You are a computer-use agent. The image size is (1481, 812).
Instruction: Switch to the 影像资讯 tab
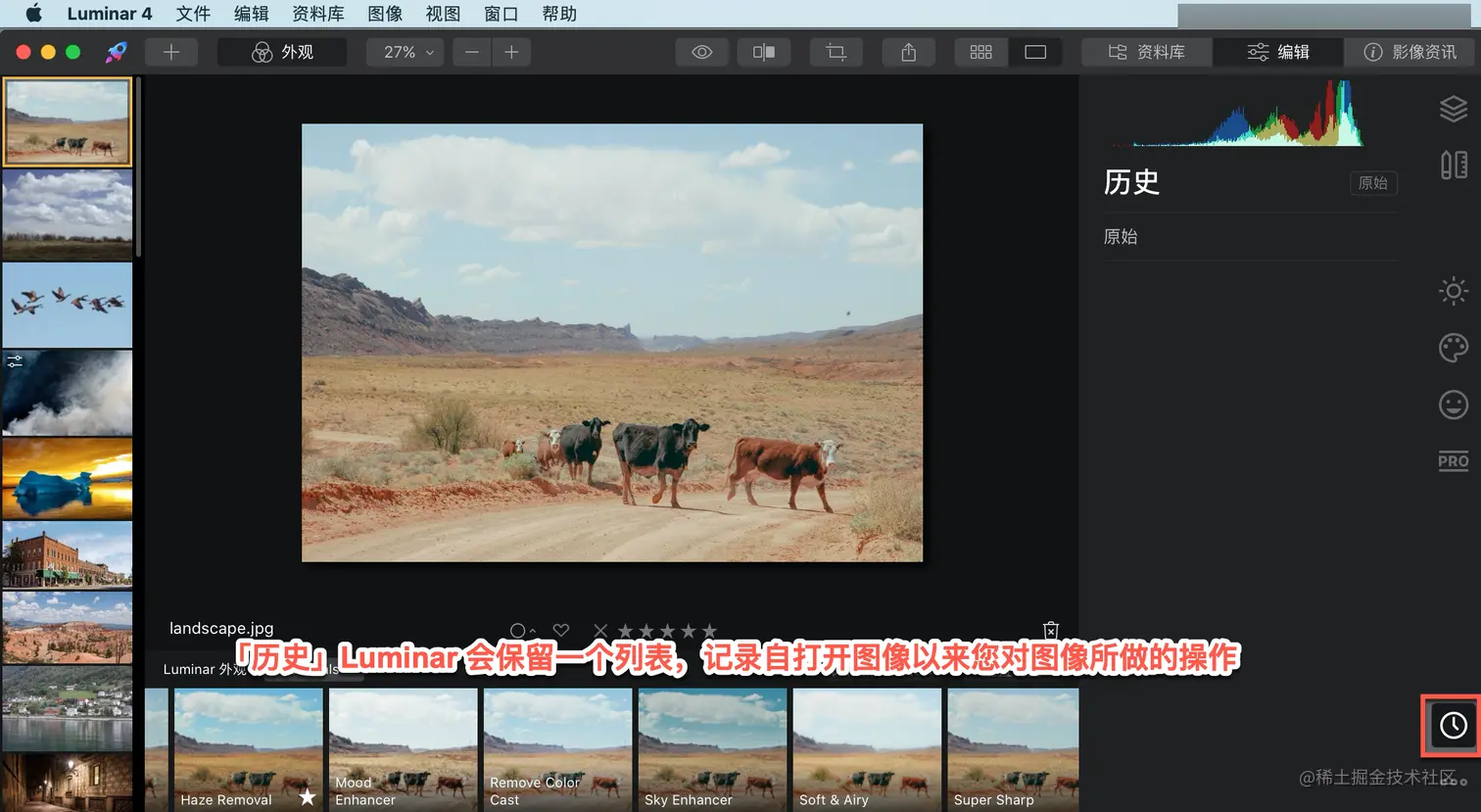point(1409,52)
